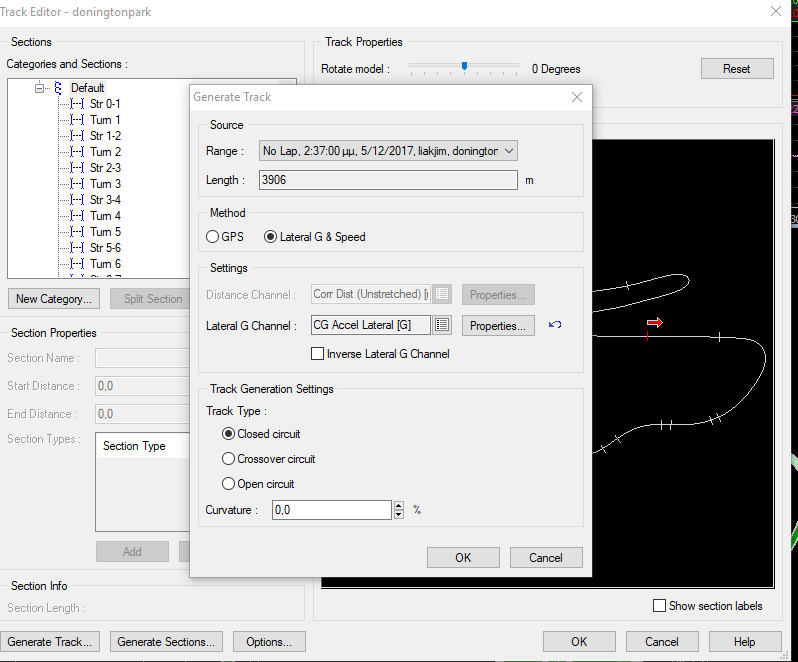The height and width of the screenshot is (662, 798).
Task: Click the Length input field
Action: (388, 180)
